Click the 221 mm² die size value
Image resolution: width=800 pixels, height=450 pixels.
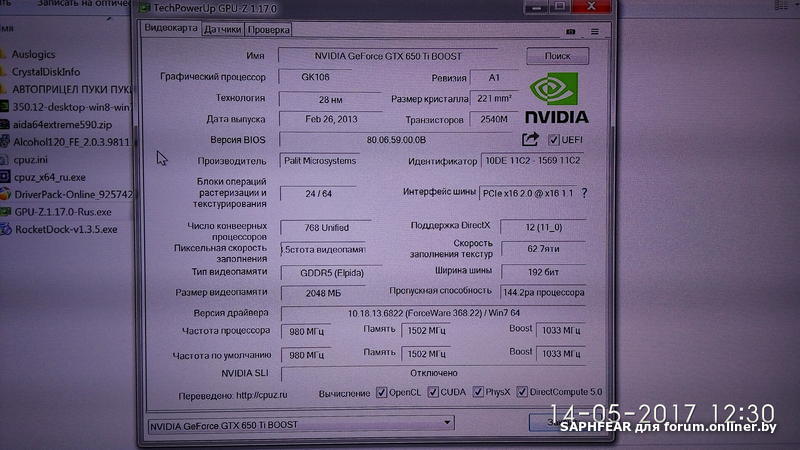[x=494, y=98]
